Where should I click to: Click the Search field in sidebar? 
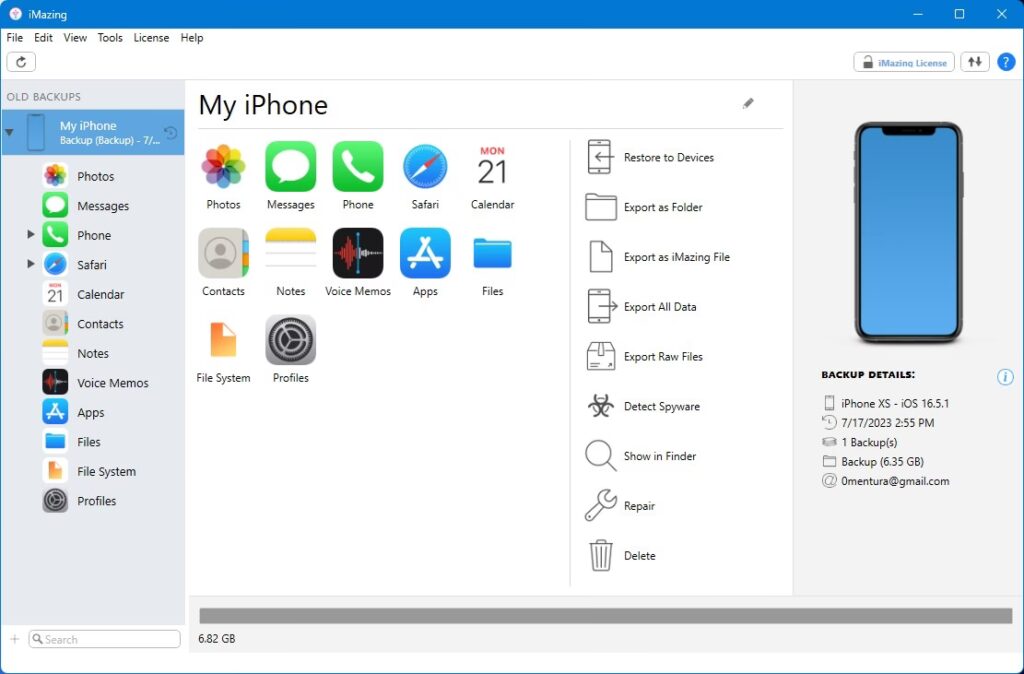pyautogui.click(x=105, y=639)
